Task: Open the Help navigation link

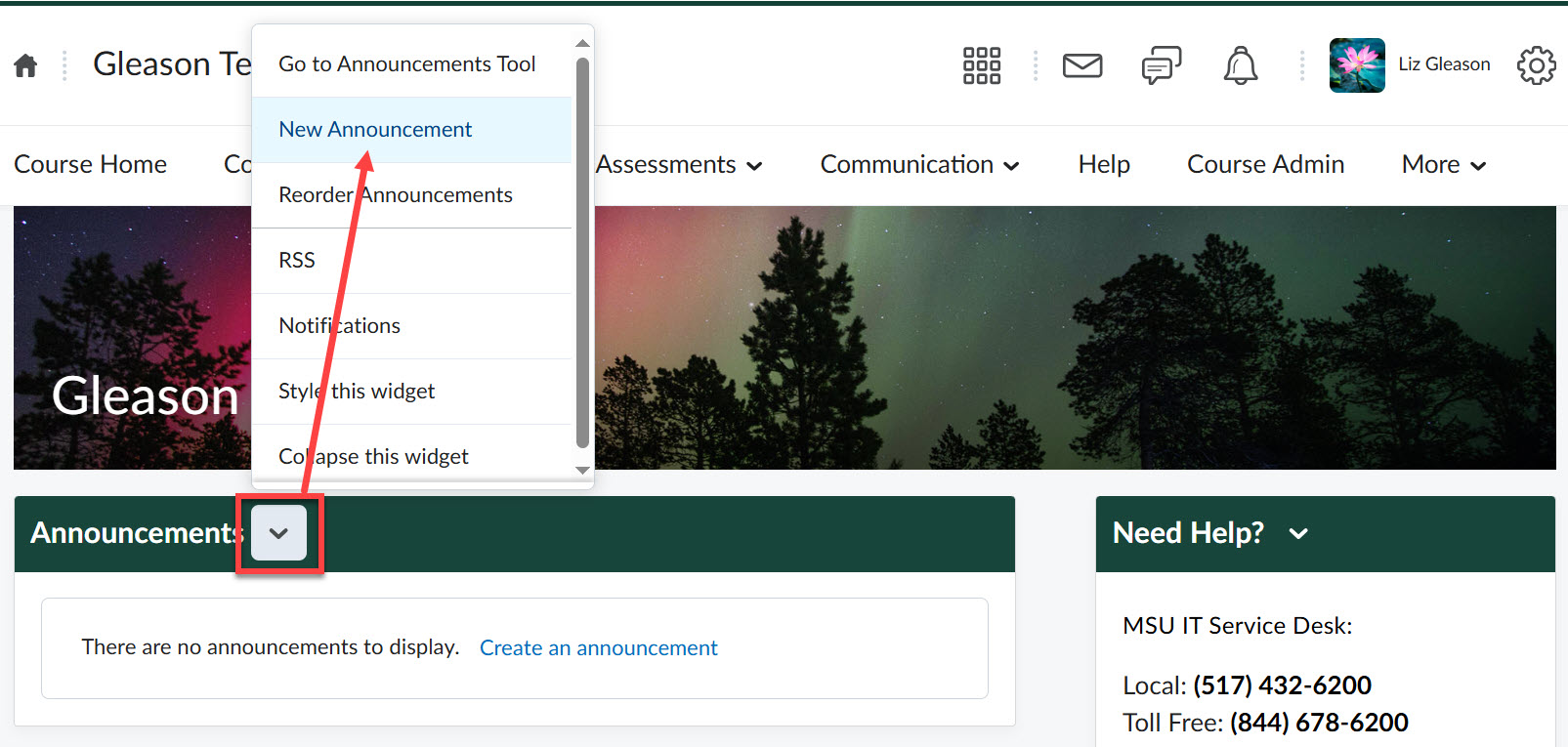Action: point(1103,165)
